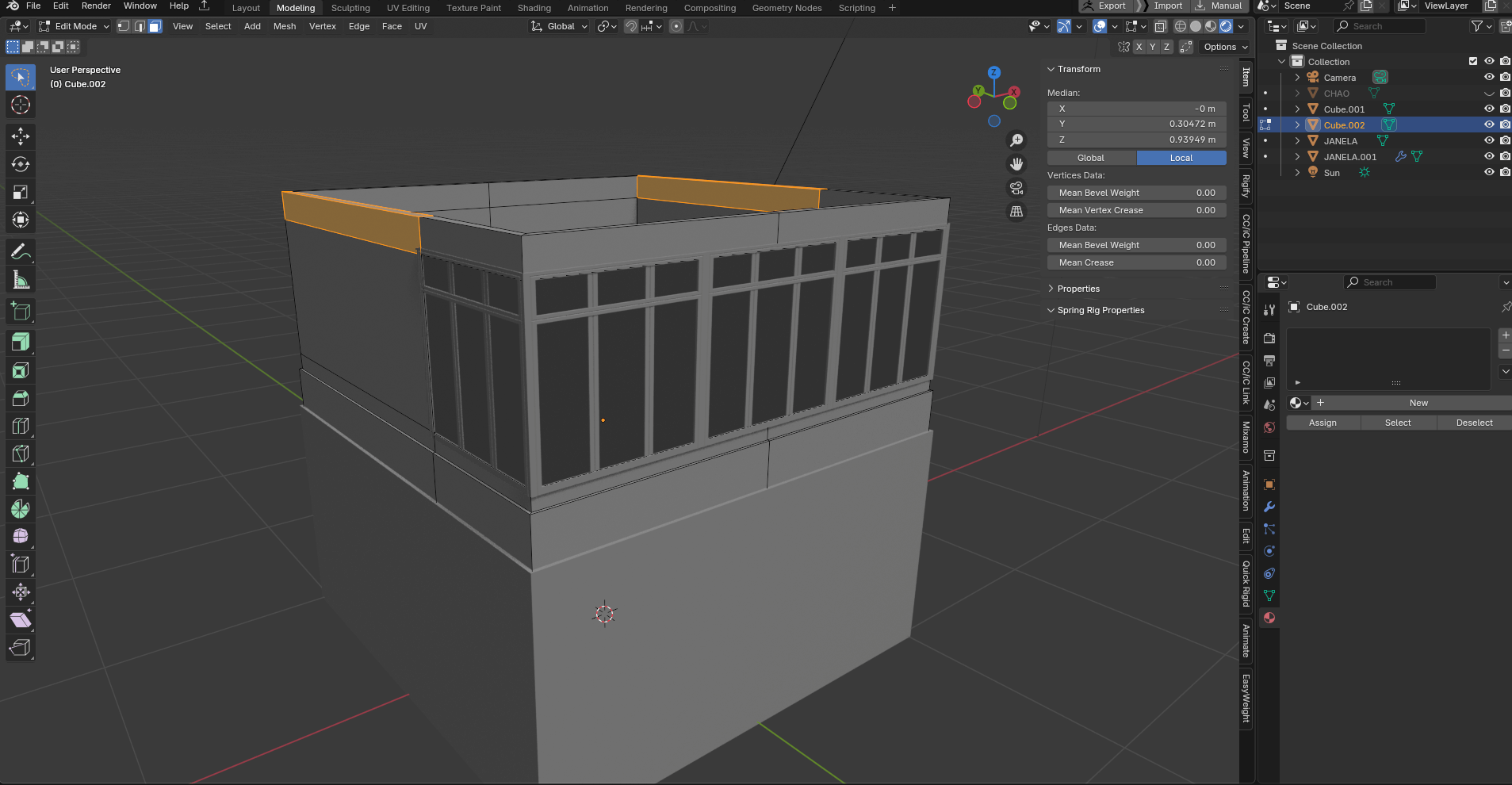Select the Extrude Region tool
The image size is (1512, 785).
pyautogui.click(x=21, y=342)
